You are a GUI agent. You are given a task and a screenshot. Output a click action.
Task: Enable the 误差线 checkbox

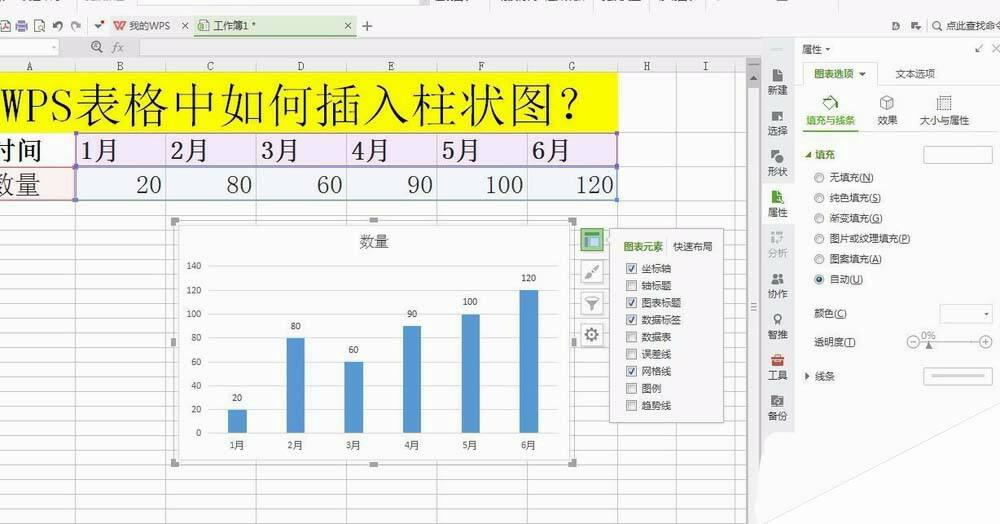[x=631, y=354]
